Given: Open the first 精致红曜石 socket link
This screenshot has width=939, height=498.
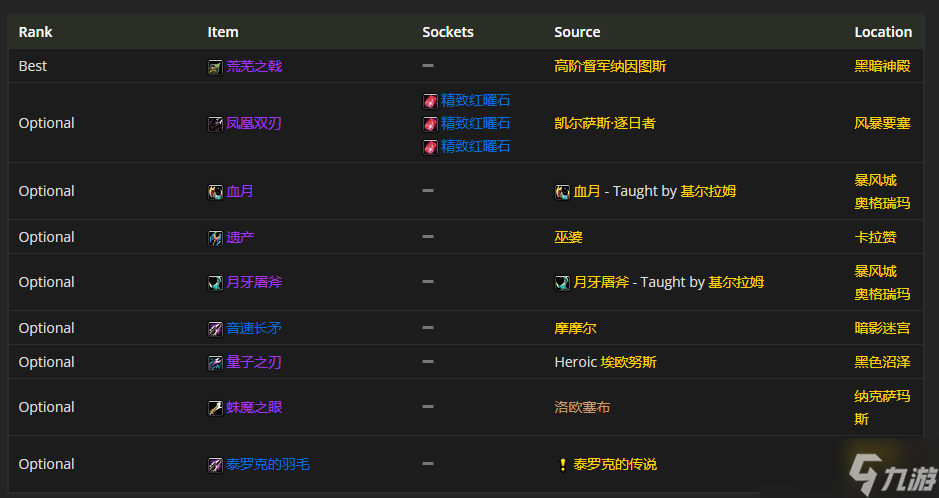Looking at the screenshot, I should (x=475, y=100).
